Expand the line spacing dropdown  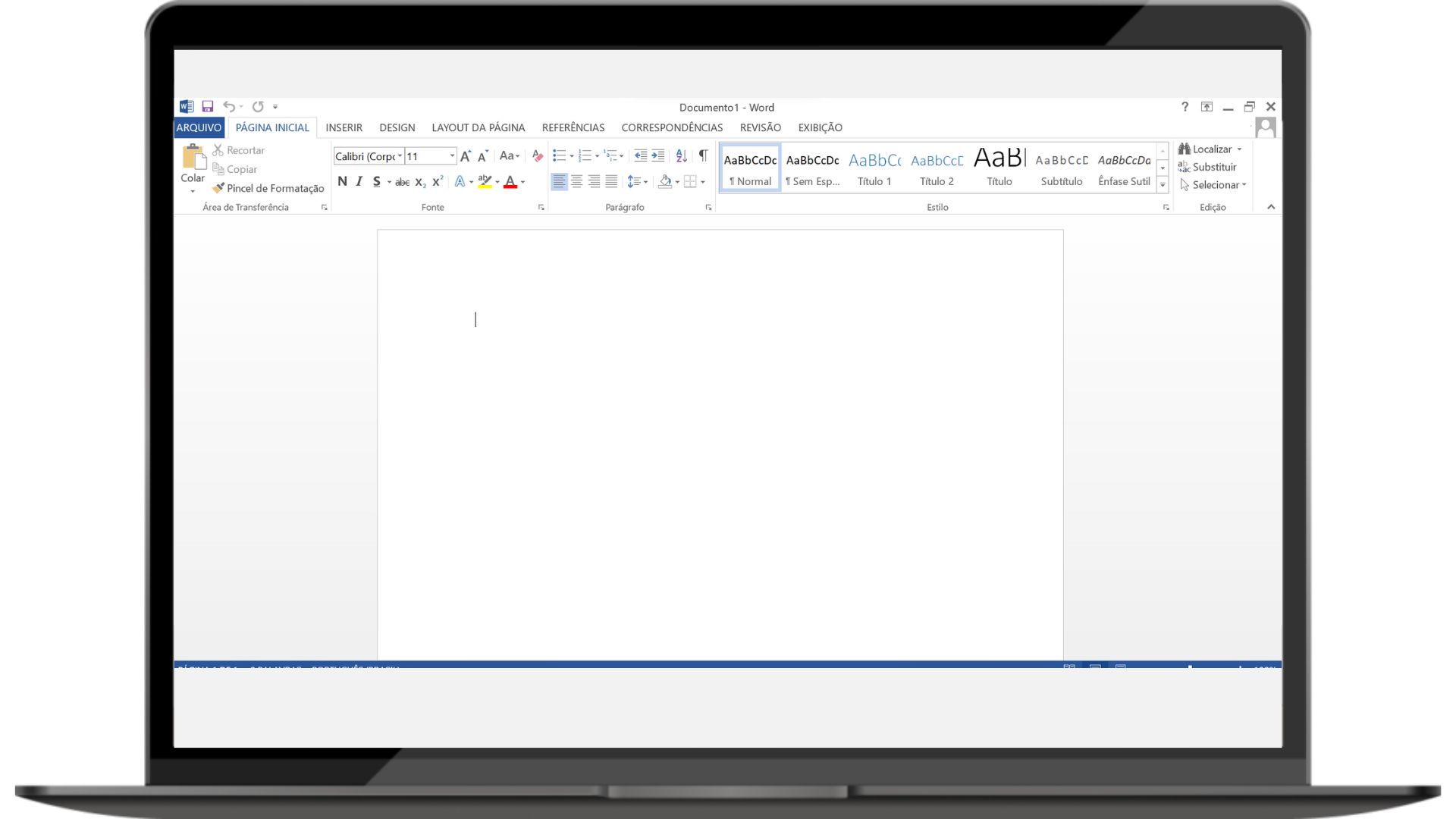(x=645, y=182)
